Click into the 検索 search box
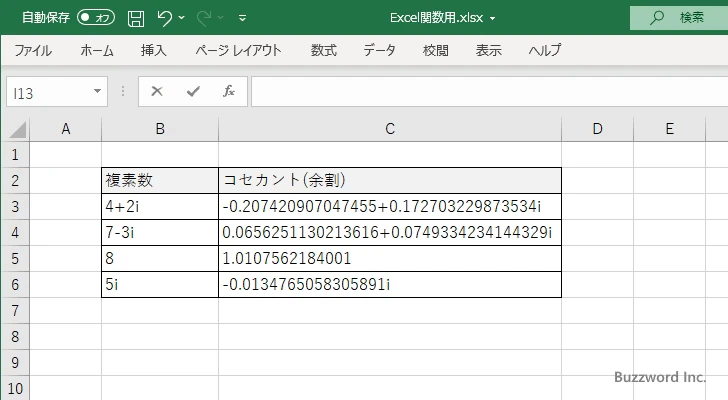728x400 pixels. (679, 18)
